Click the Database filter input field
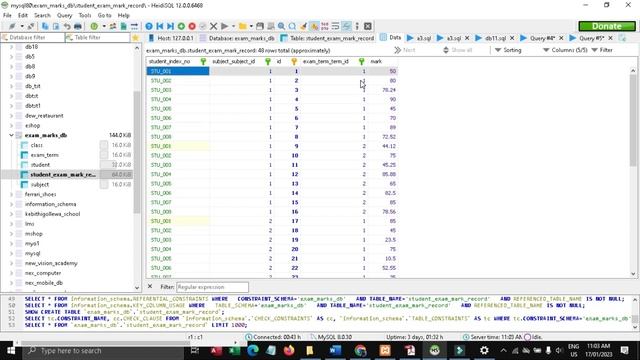 point(33,37)
